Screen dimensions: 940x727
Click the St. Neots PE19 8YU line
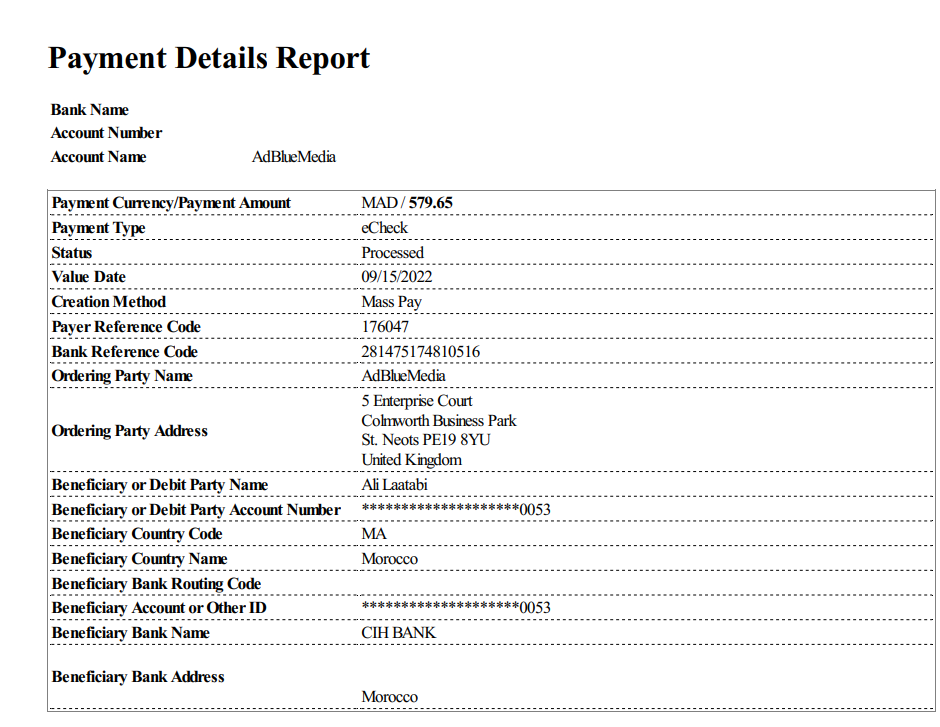(426, 440)
